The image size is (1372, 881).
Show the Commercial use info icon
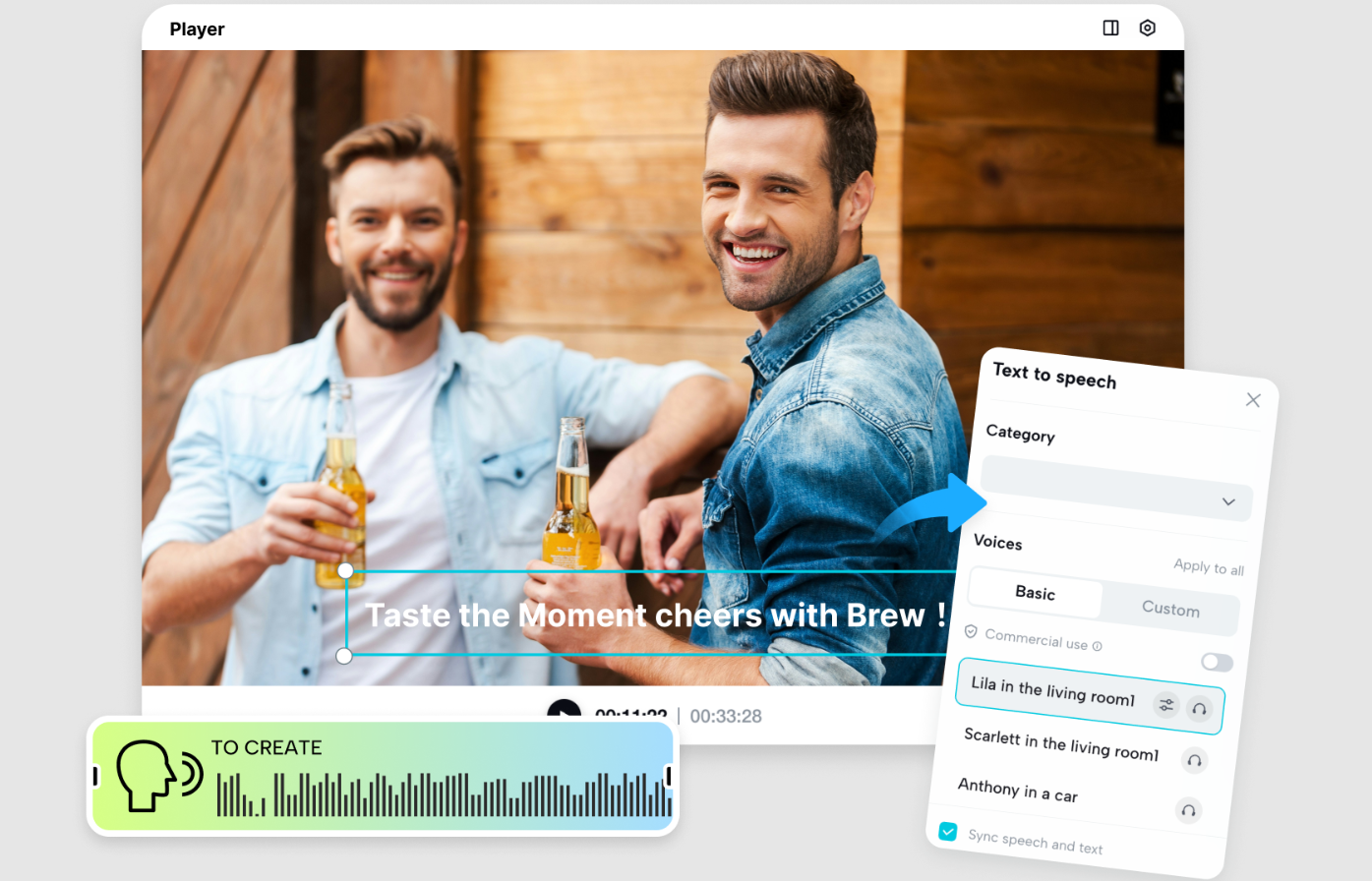click(1098, 647)
